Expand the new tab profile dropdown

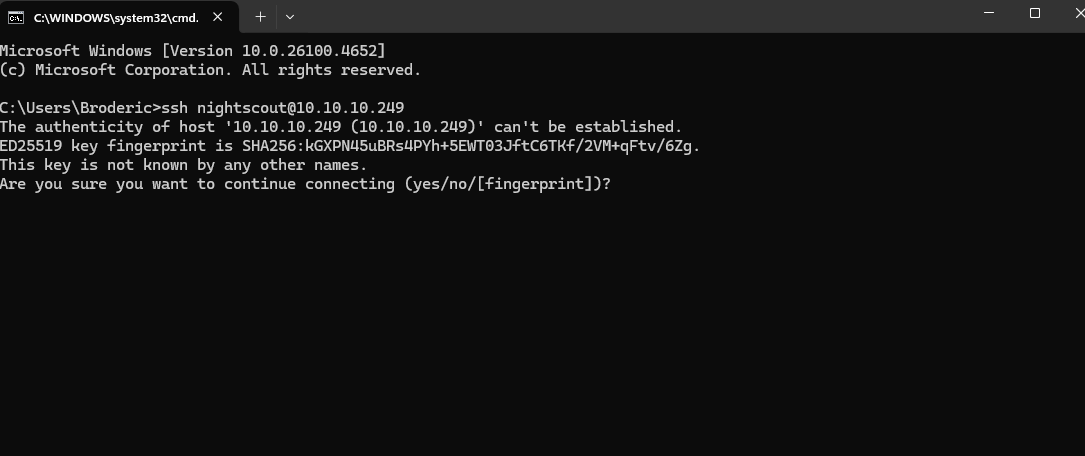pyautogui.click(x=290, y=16)
